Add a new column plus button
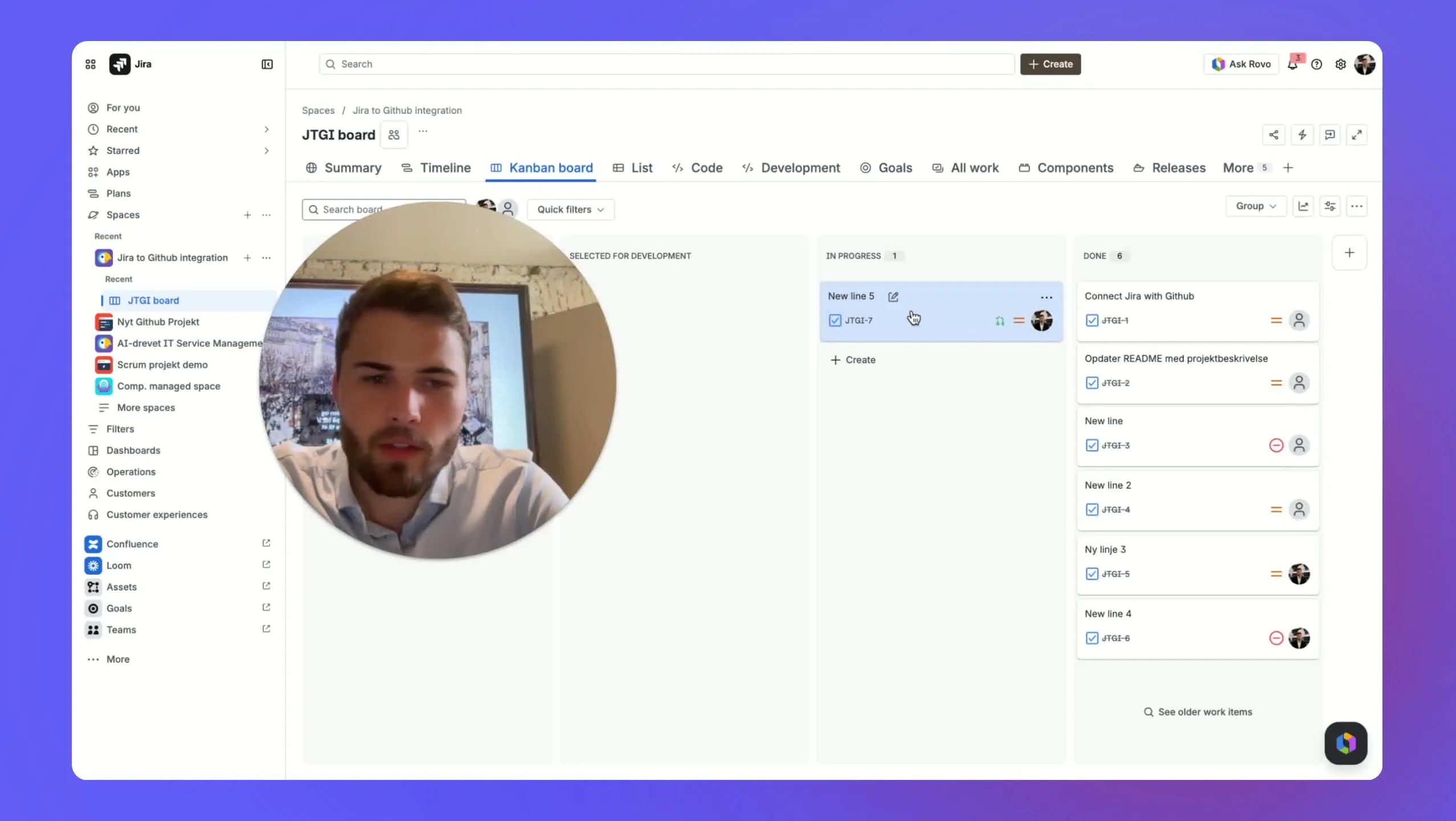The image size is (1456, 821). [1349, 253]
